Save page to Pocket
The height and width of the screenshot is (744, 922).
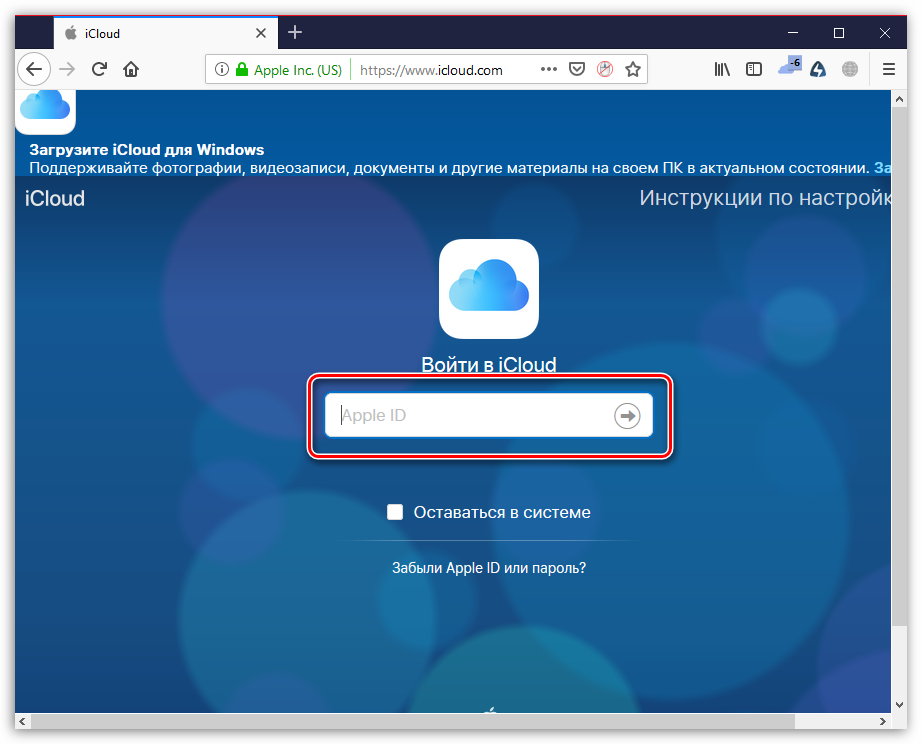[577, 69]
